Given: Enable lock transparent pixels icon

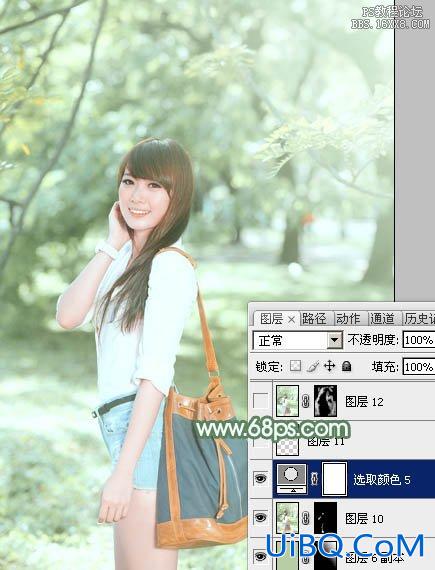Looking at the screenshot, I should click(295, 366).
